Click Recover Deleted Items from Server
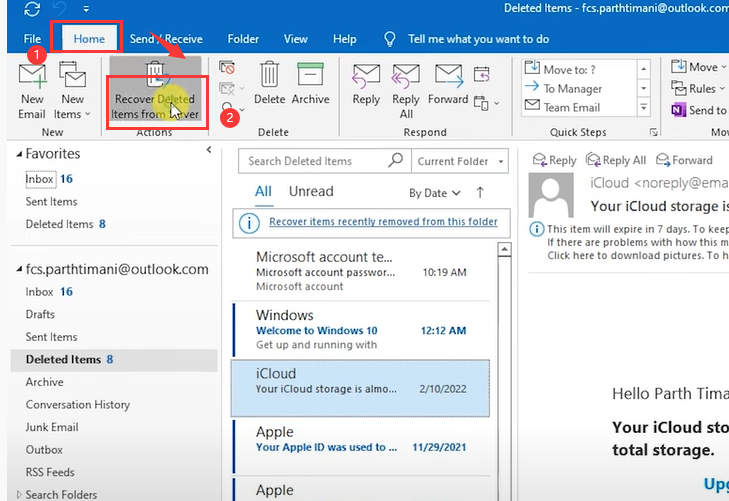Screen dimensions: 729x501 155,96
